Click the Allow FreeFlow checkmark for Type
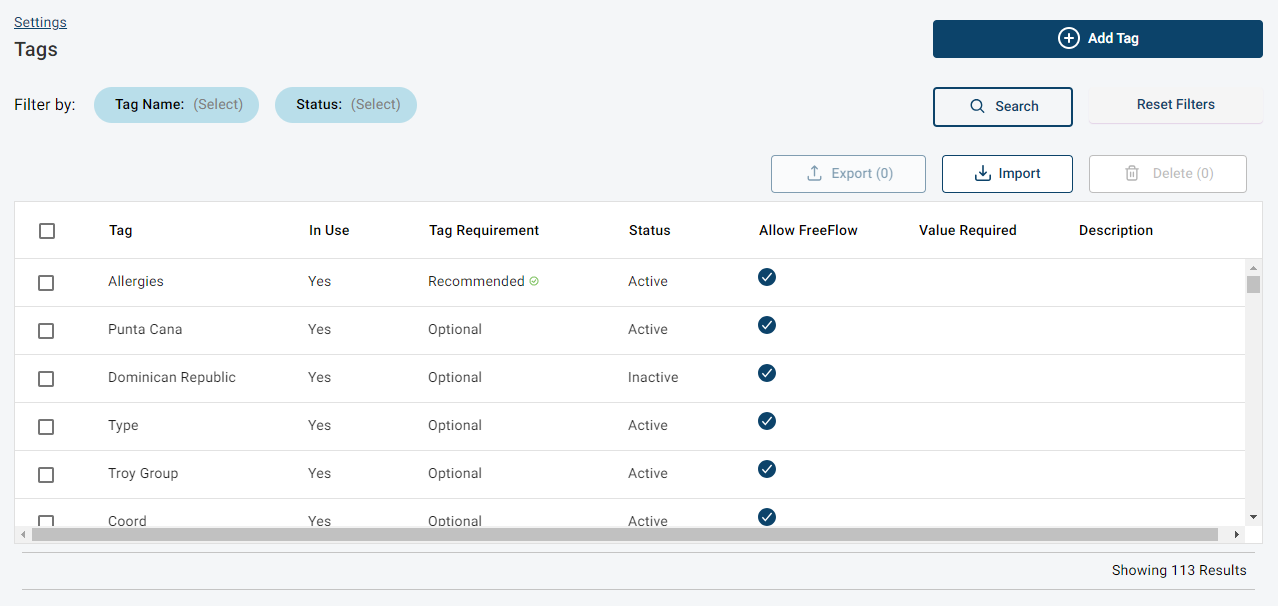The image size is (1278, 606). click(x=767, y=421)
